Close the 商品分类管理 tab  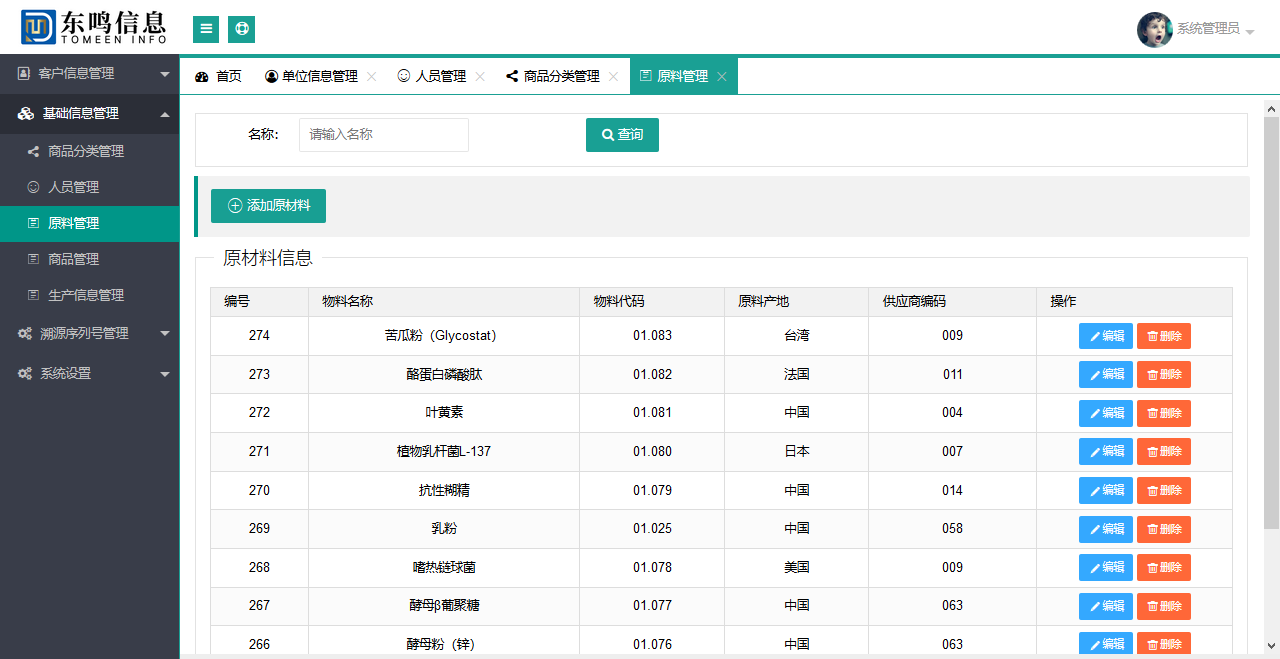(x=614, y=77)
